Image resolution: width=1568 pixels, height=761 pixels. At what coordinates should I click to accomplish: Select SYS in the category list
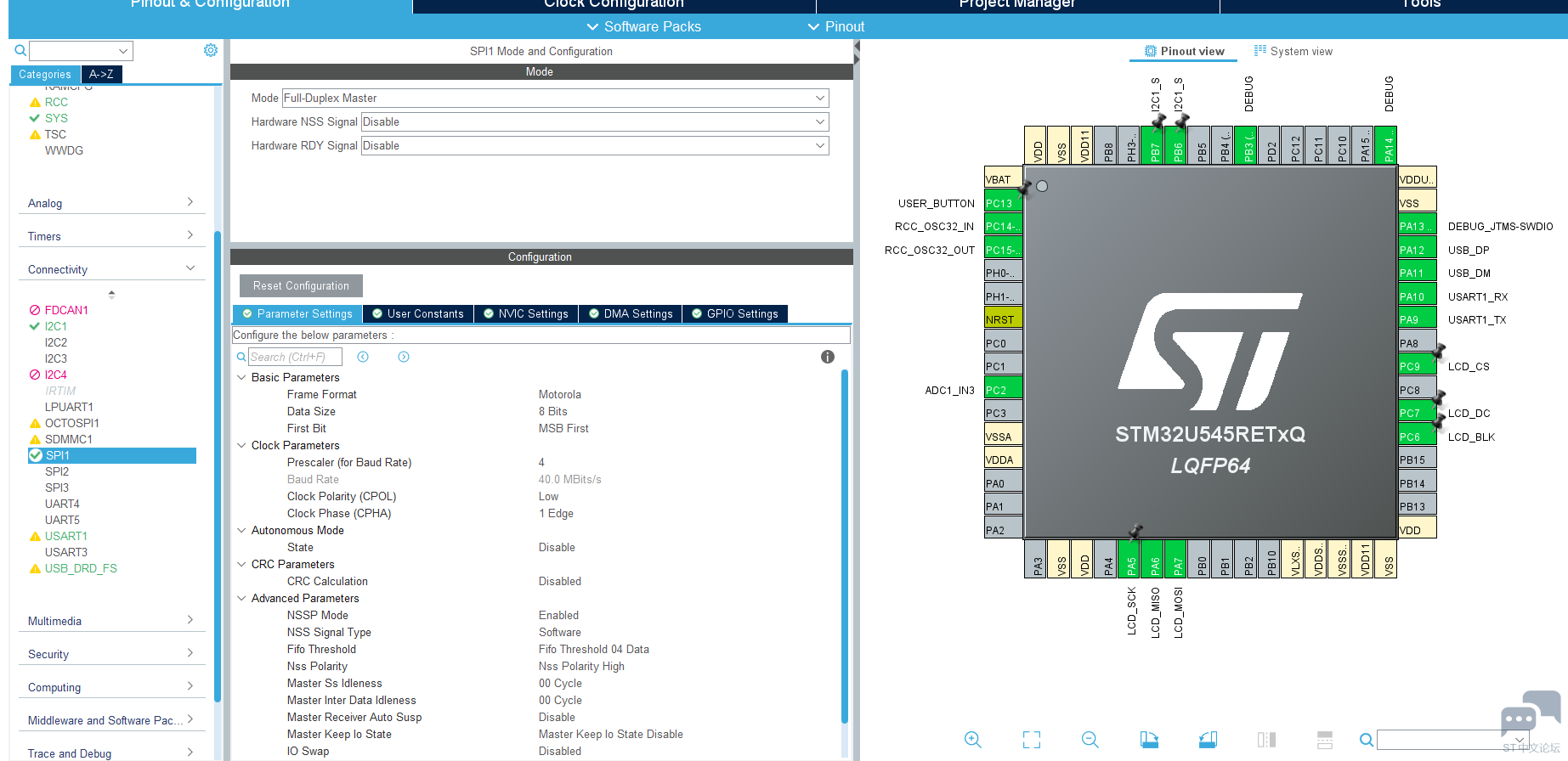(x=56, y=118)
